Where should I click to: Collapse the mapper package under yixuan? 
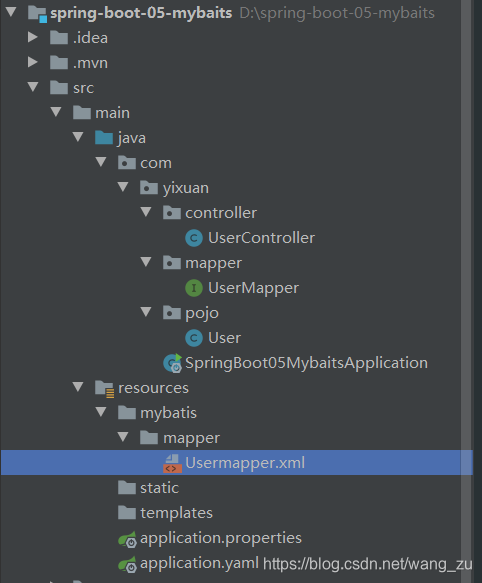[146, 262]
